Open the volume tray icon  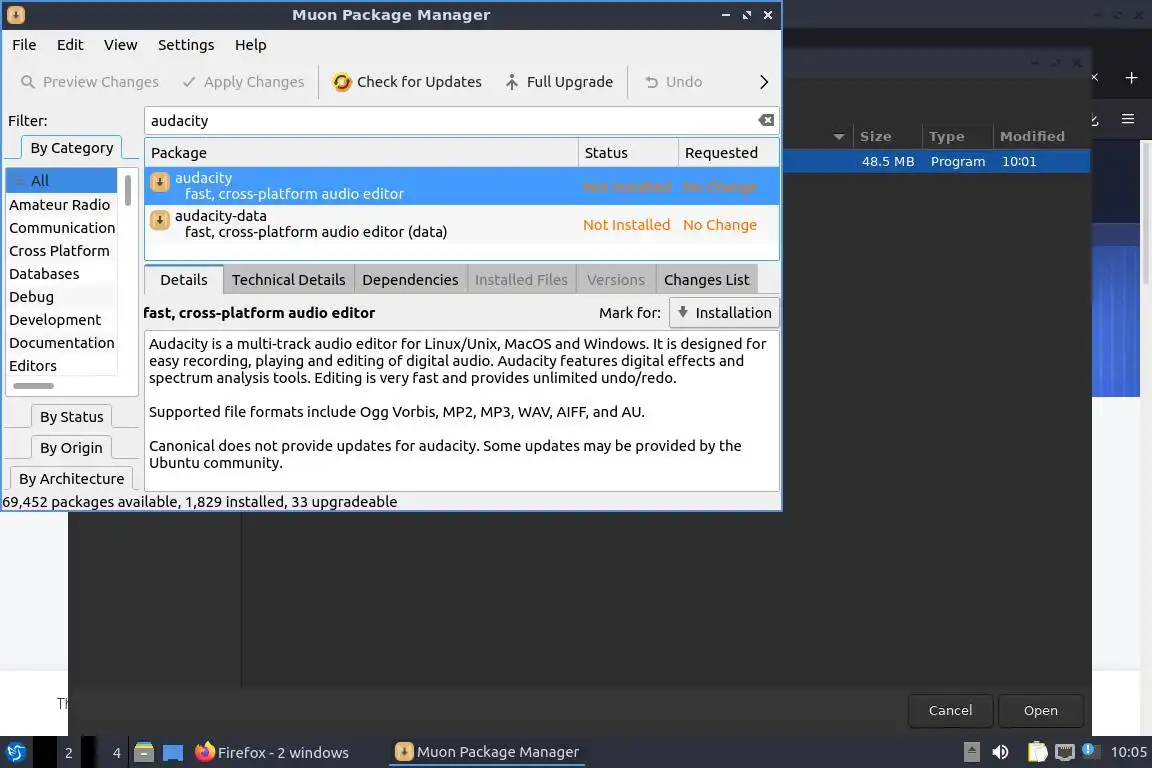tap(1000, 752)
